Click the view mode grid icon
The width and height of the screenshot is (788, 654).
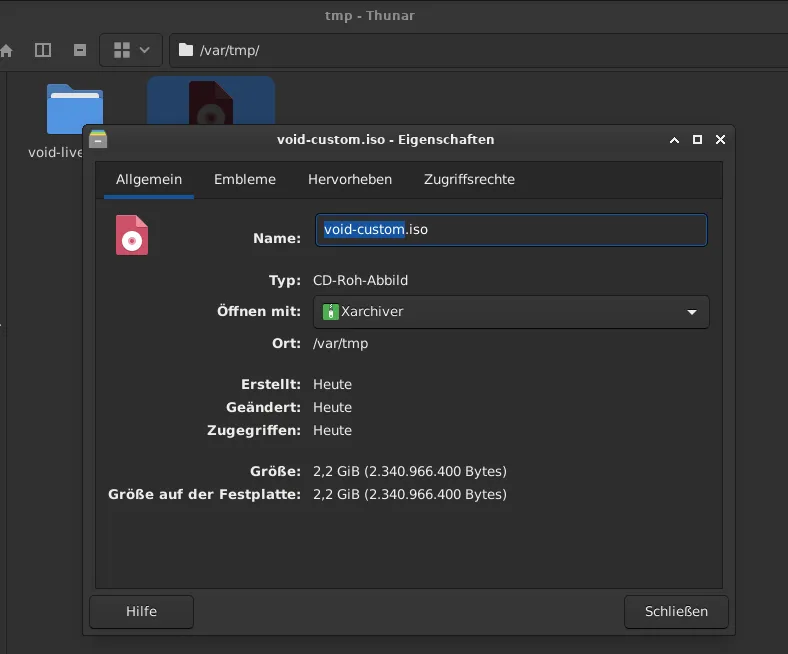tap(123, 50)
